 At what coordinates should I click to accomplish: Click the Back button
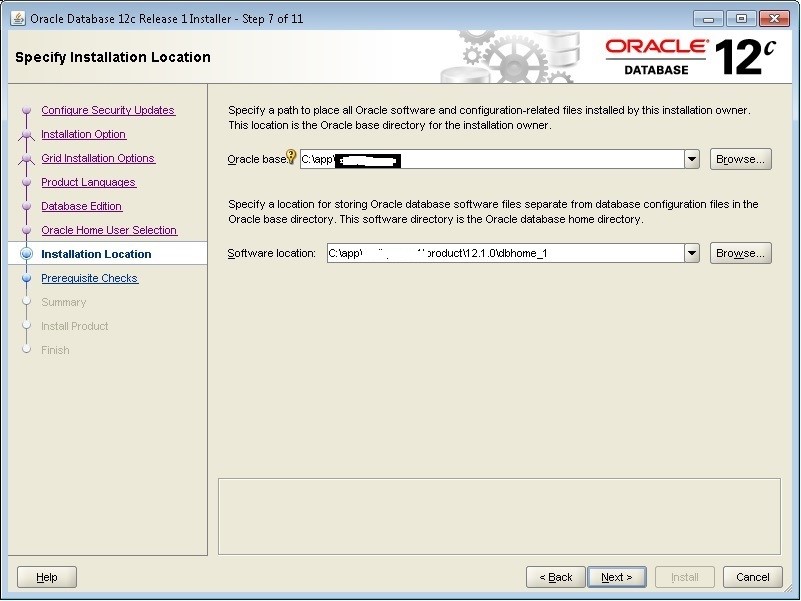[556, 577]
